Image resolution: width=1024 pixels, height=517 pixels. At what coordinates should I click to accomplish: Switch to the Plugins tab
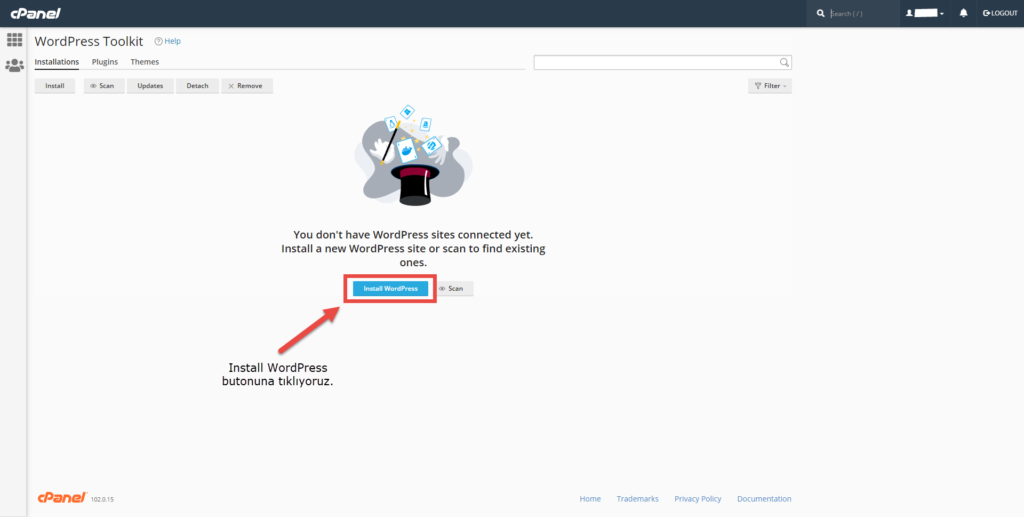[x=105, y=62]
